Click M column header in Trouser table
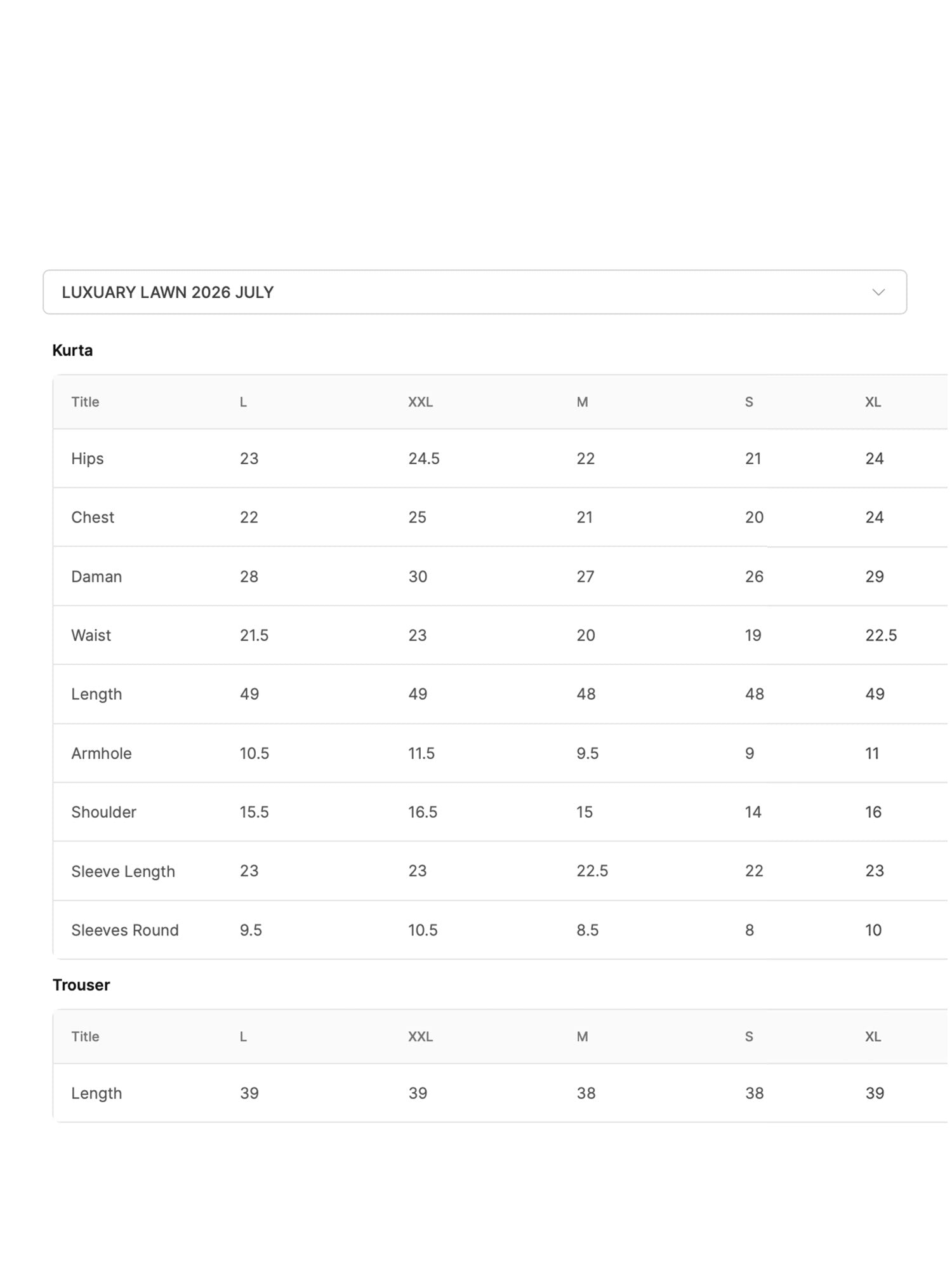952x1270 pixels. coord(582,1036)
